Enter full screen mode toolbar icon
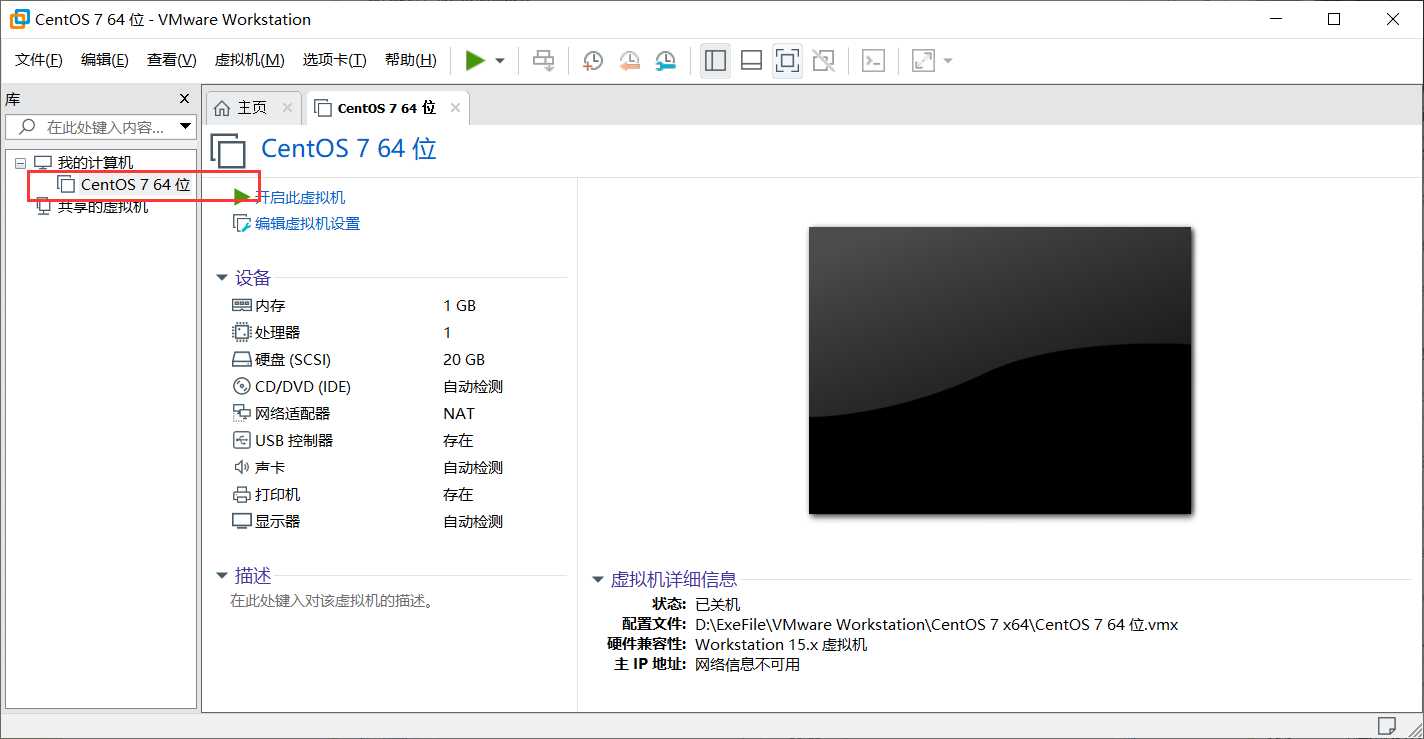Viewport: 1424px width, 739px height. (x=787, y=61)
